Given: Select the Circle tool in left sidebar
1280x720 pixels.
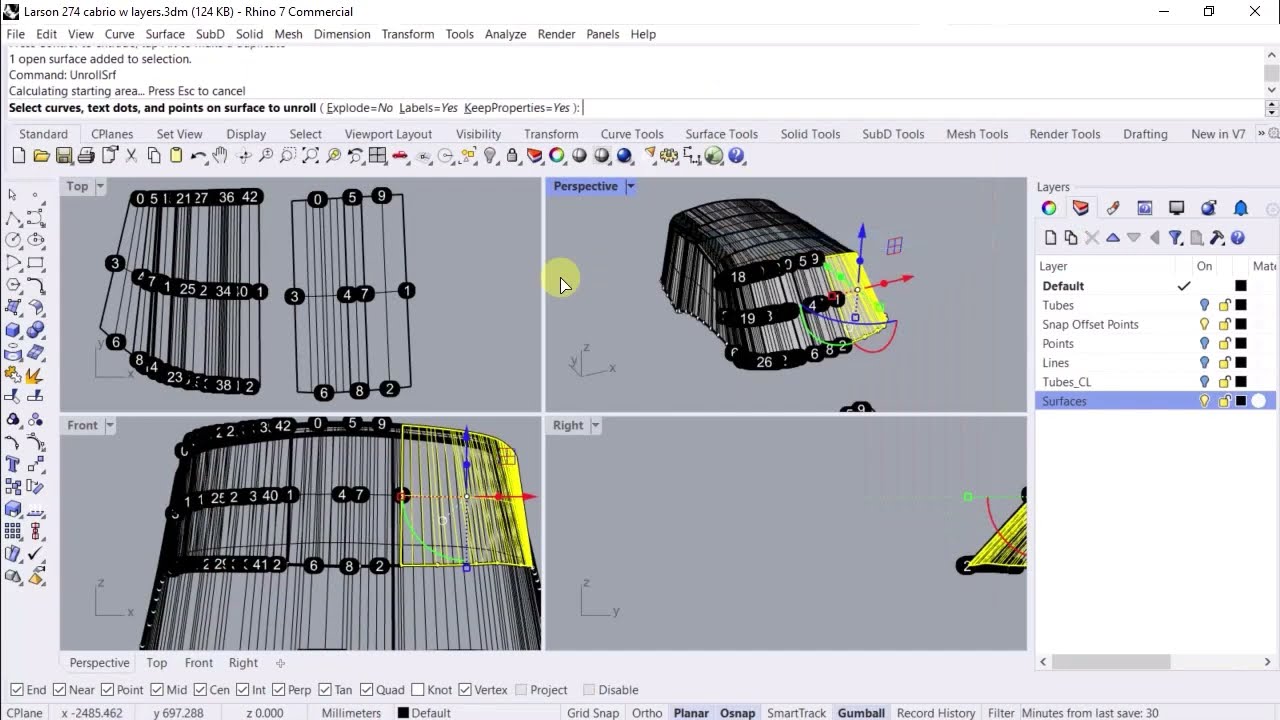Looking at the screenshot, I should coord(13,240).
